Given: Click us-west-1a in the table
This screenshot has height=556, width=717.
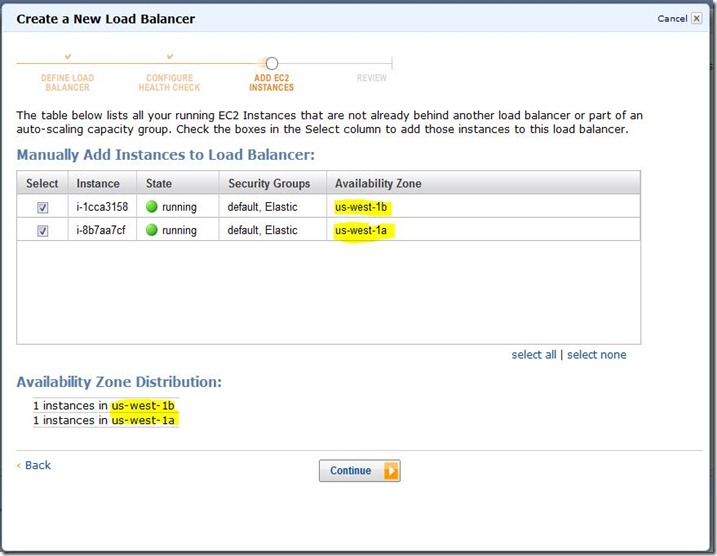Looking at the screenshot, I should [x=361, y=230].
